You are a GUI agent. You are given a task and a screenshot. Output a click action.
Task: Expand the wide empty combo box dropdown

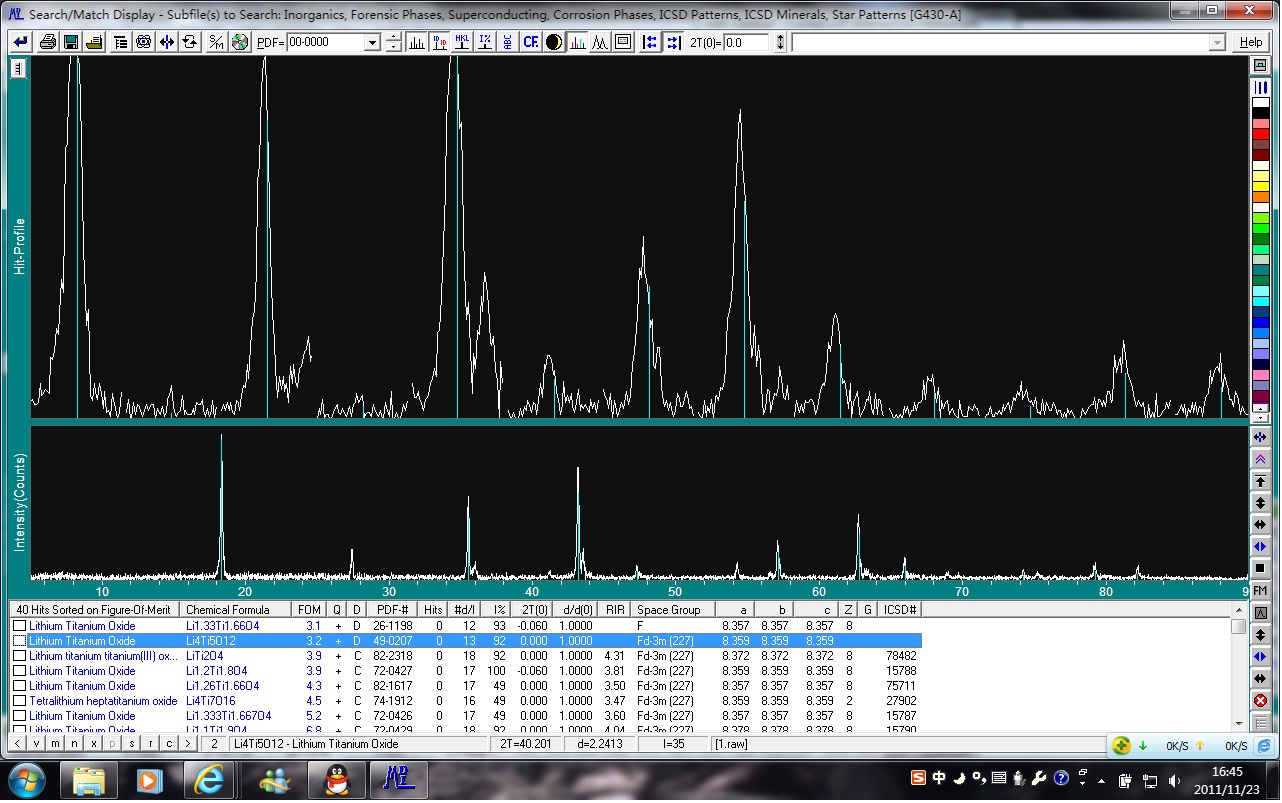(x=1217, y=42)
